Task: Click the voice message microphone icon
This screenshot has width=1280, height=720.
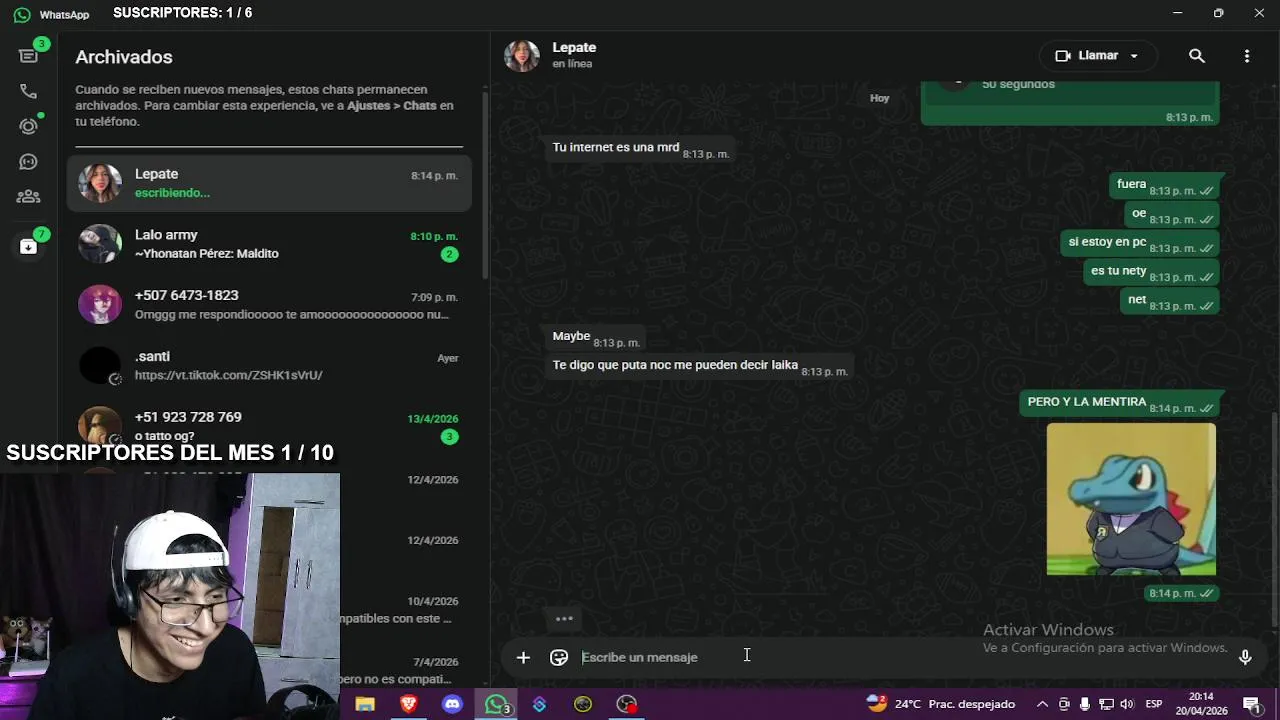Action: (1245, 657)
